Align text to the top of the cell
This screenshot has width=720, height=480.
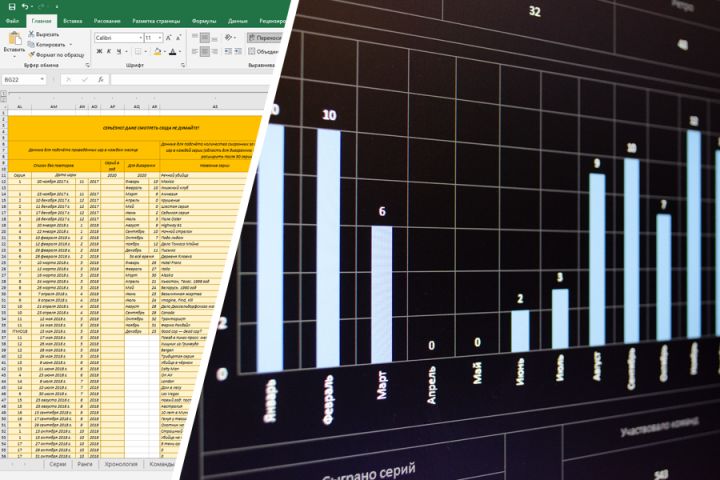coord(195,37)
